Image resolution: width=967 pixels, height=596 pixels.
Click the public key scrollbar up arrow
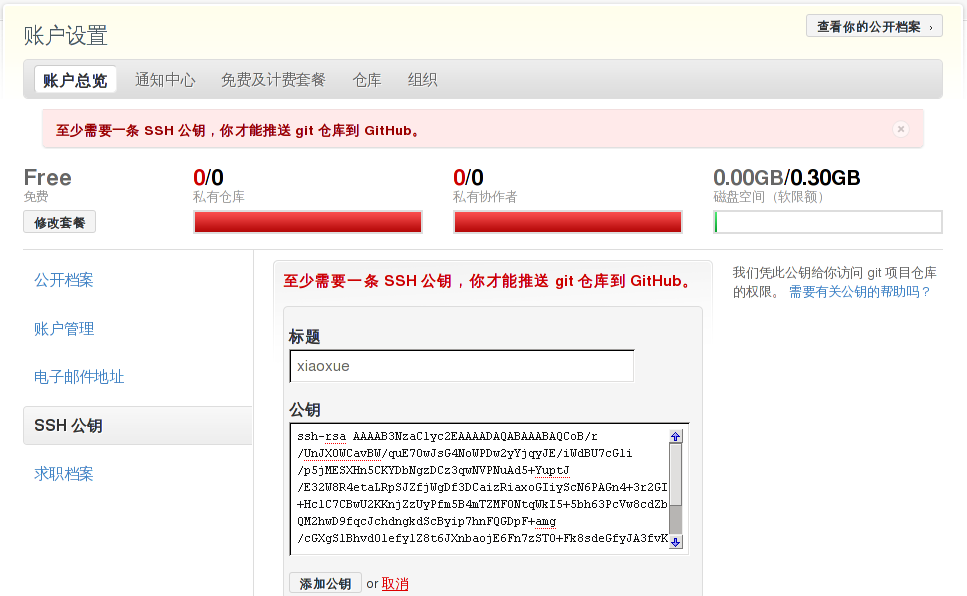pos(675,436)
